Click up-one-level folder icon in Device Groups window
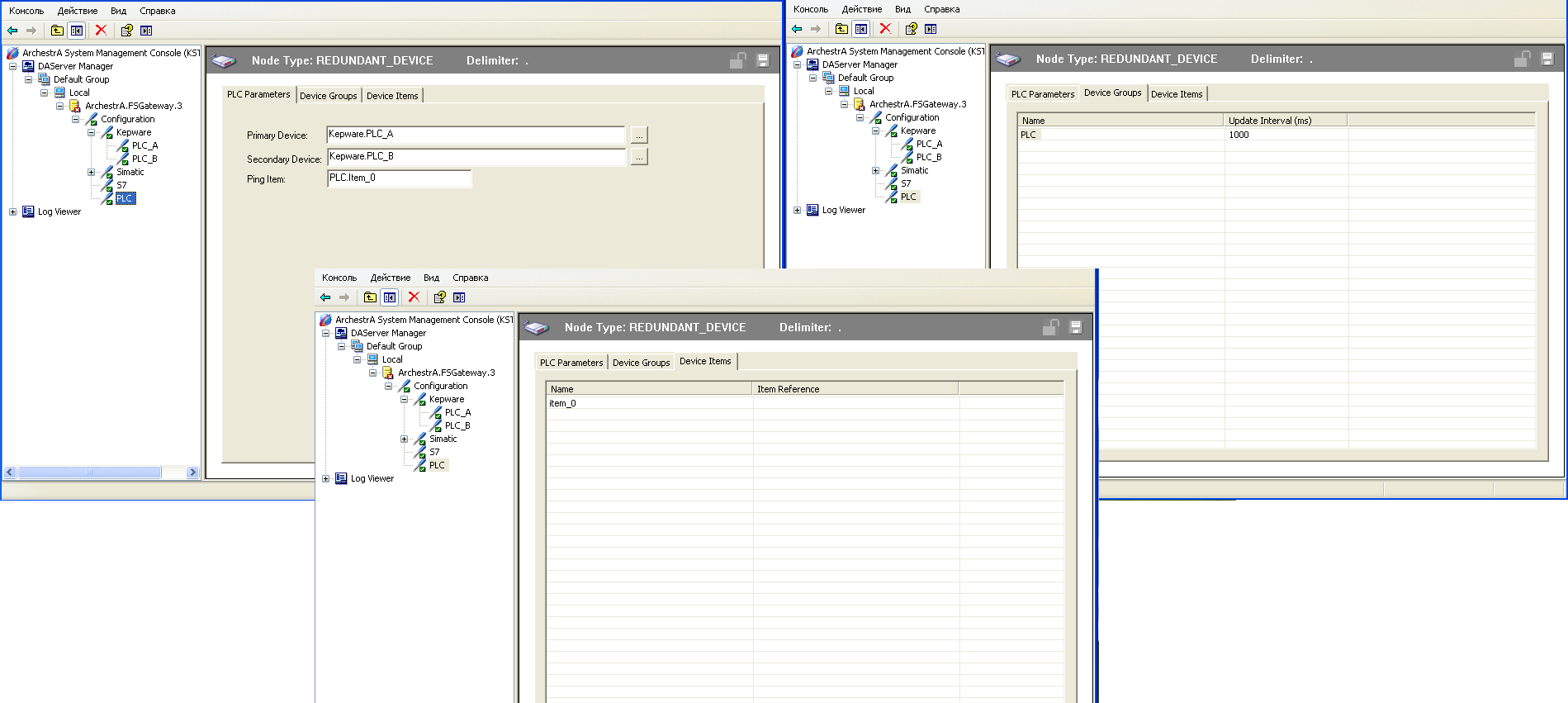1568x703 pixels. (x=841, y=29)
